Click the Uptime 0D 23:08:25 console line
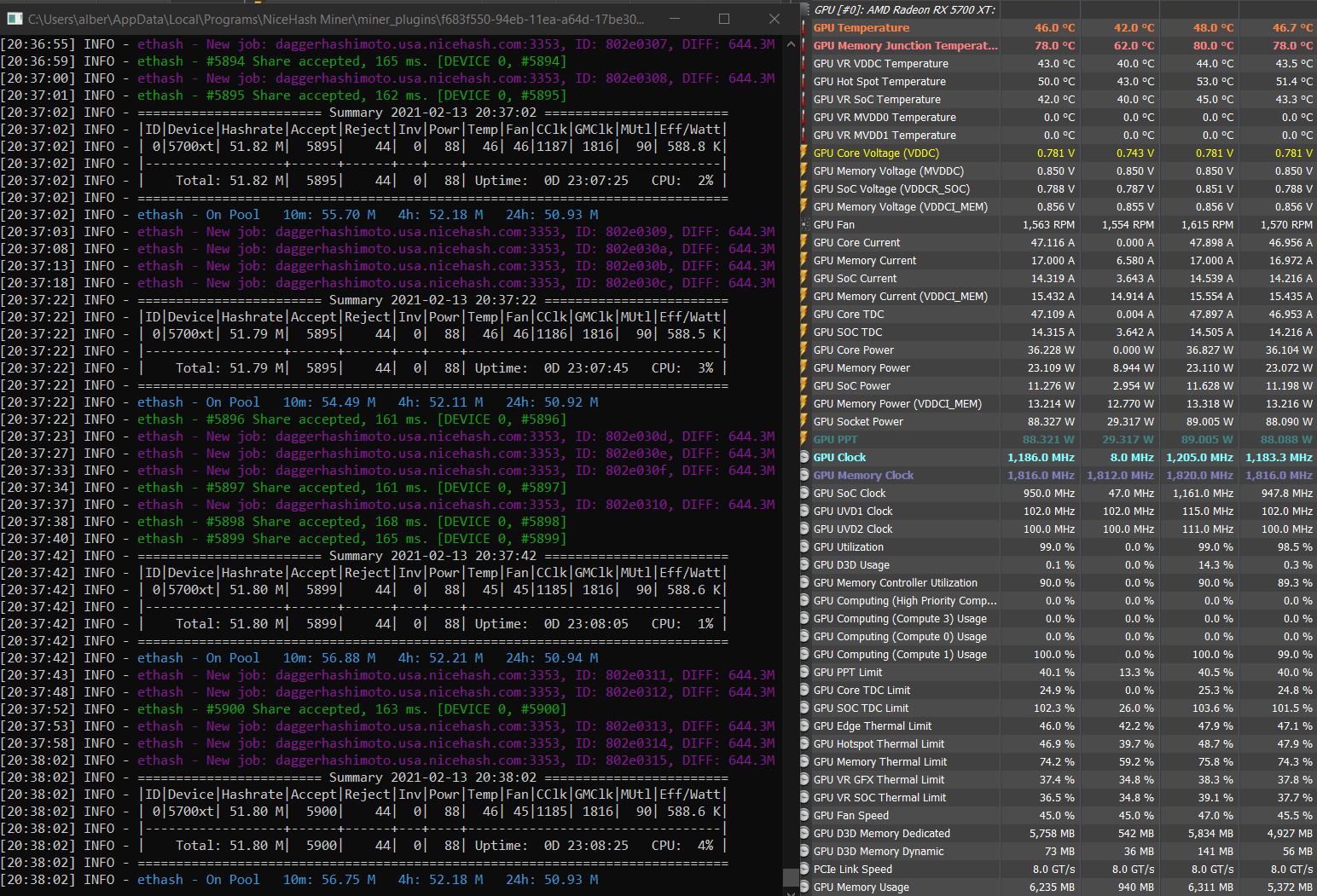 tap(364, 845)
